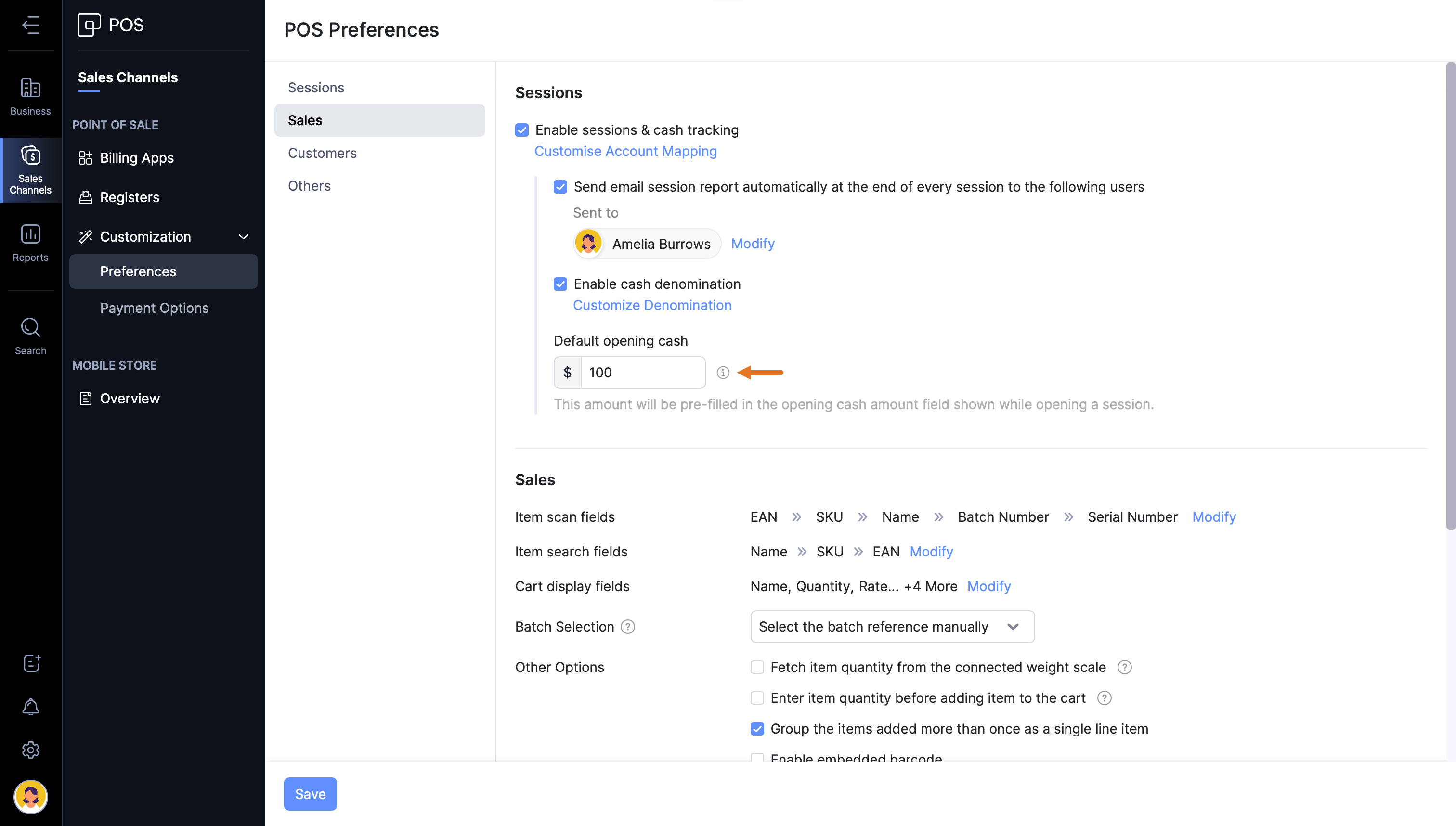The image size is (1456, 826).
Task: Open Payment Options in sidebar
Action: tap(155, 308)
